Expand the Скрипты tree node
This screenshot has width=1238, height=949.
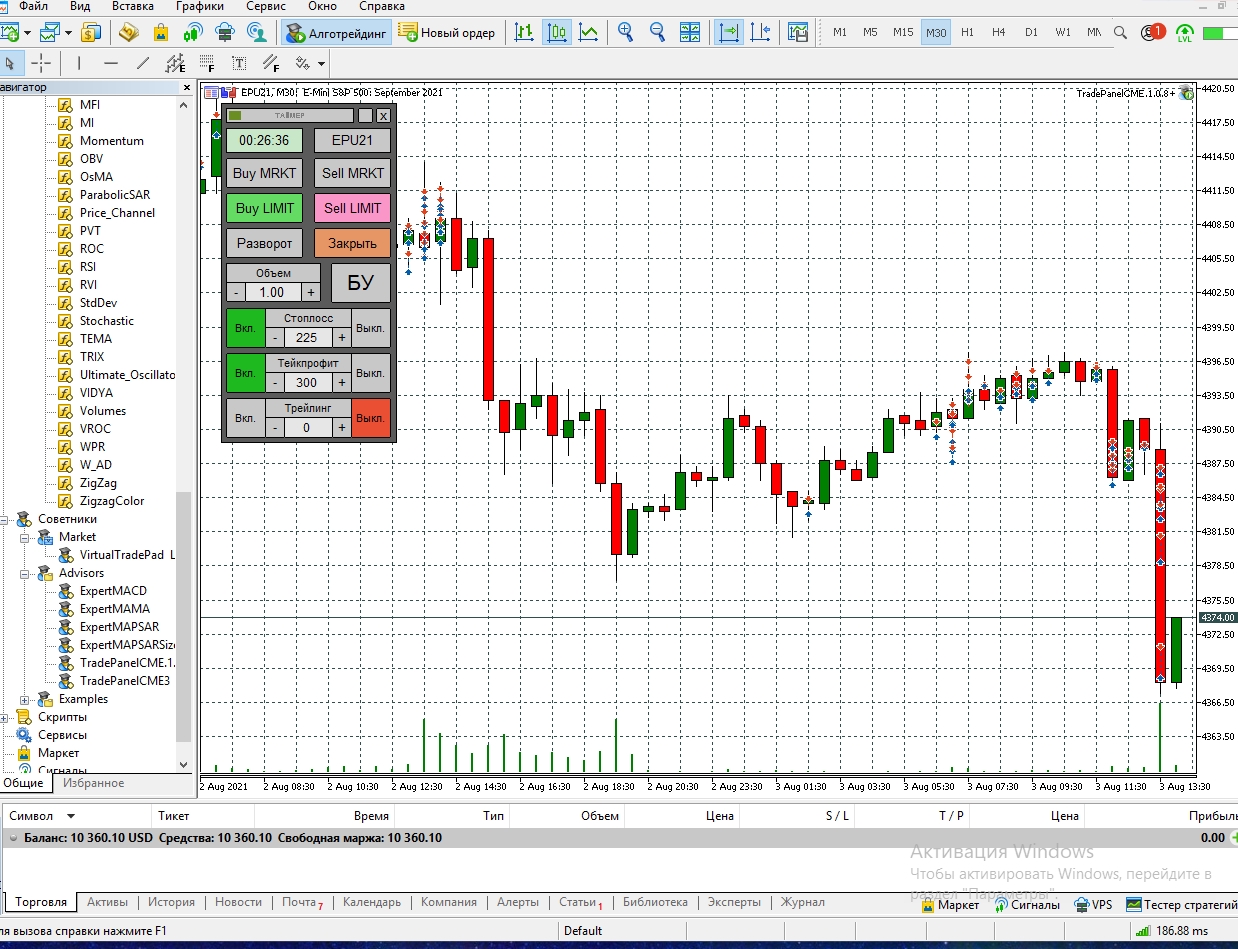coord(4,717)
